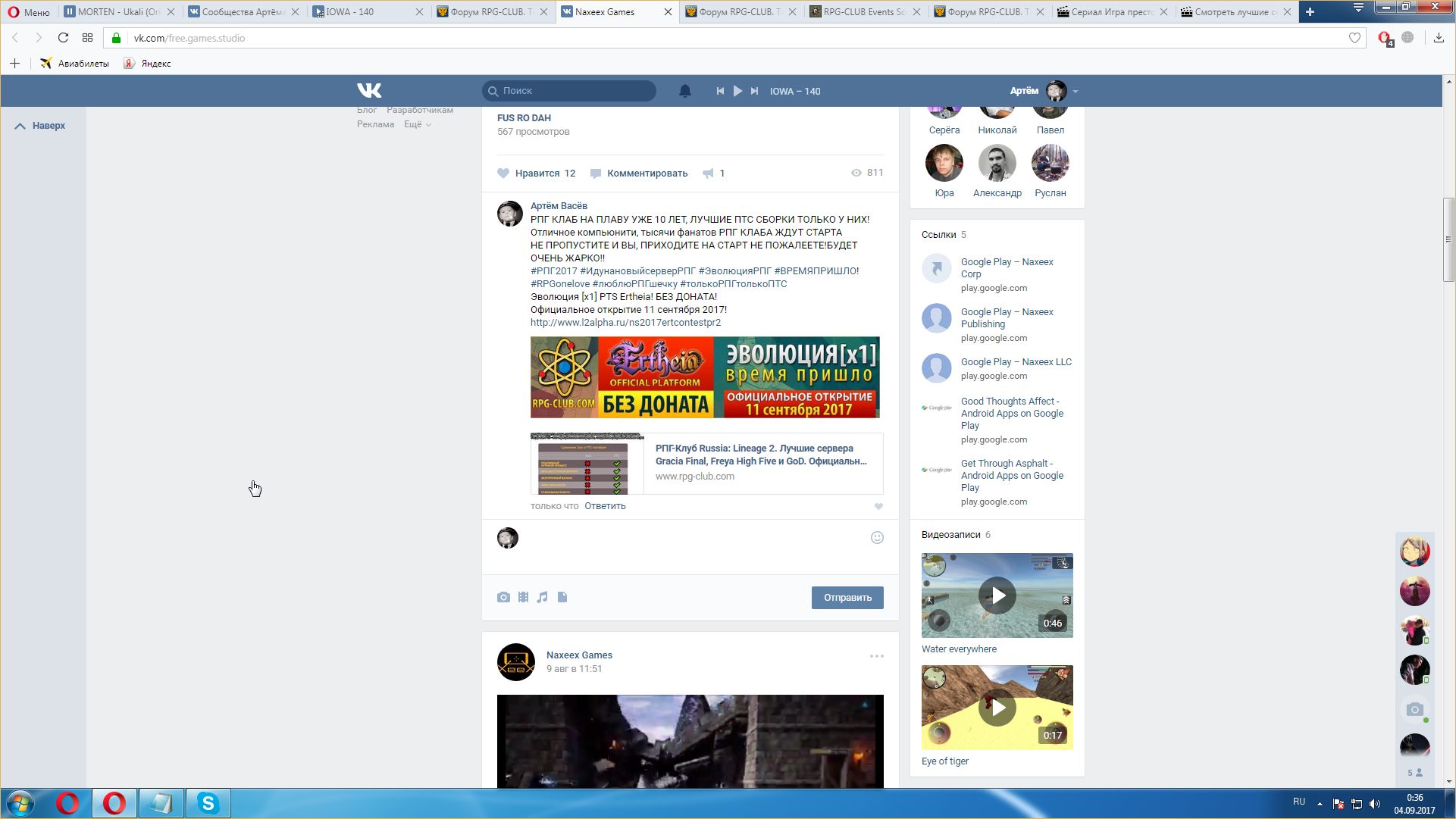Click the Отправить button

click(x=847, y=598)
